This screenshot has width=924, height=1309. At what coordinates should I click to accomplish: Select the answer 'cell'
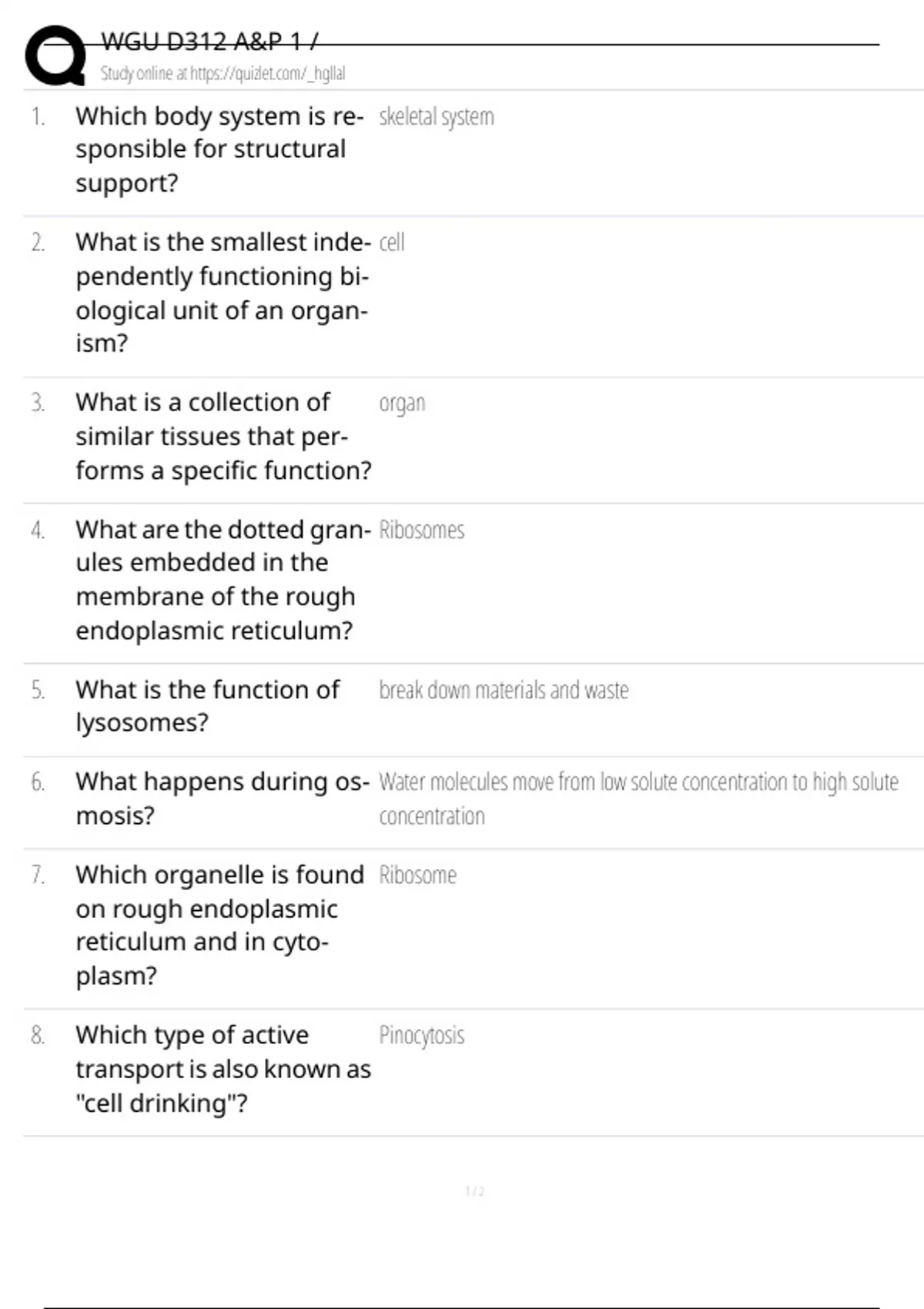tap(391, 243)
